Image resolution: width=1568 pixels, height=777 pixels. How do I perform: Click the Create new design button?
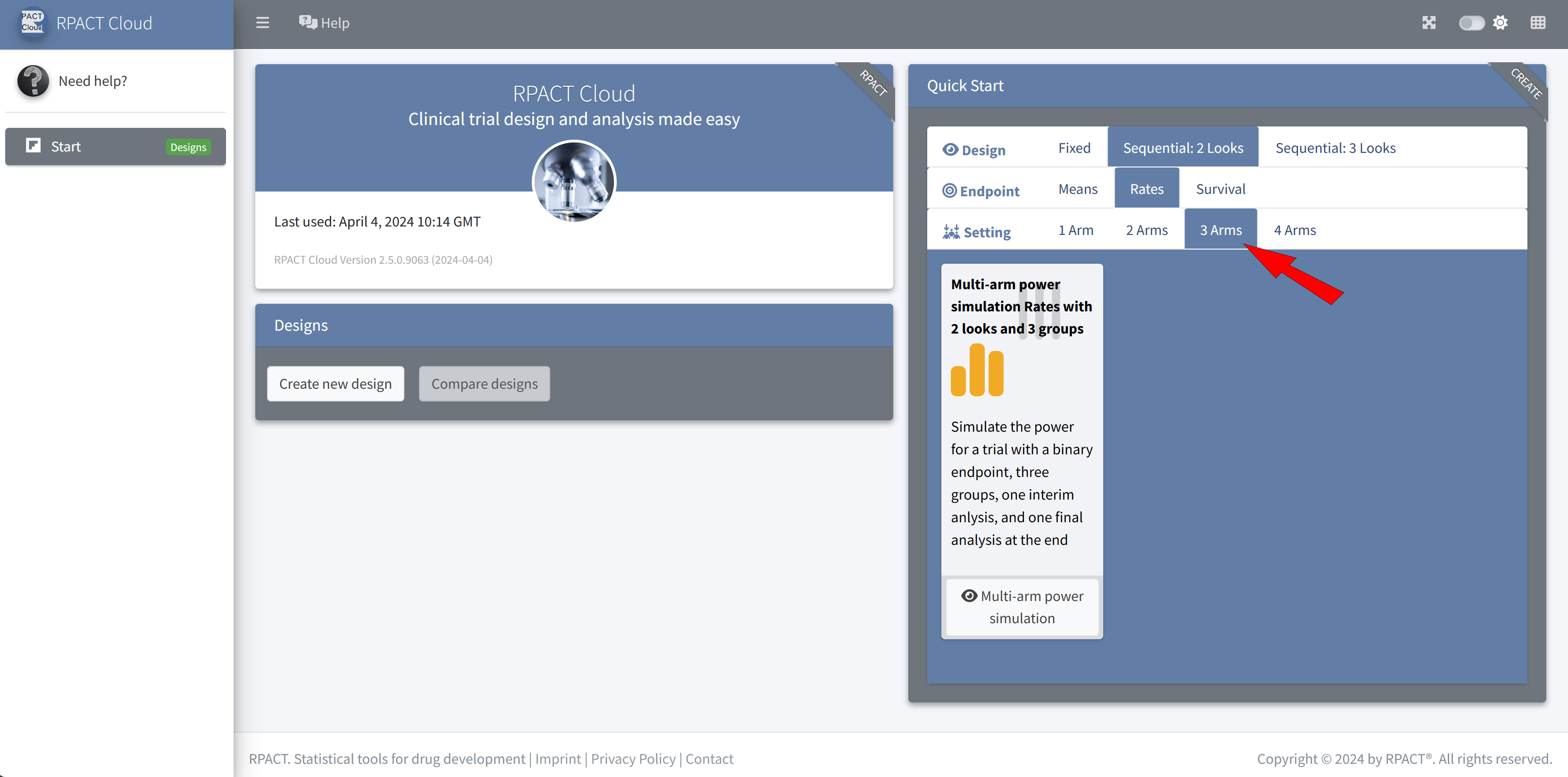point(335,384)
